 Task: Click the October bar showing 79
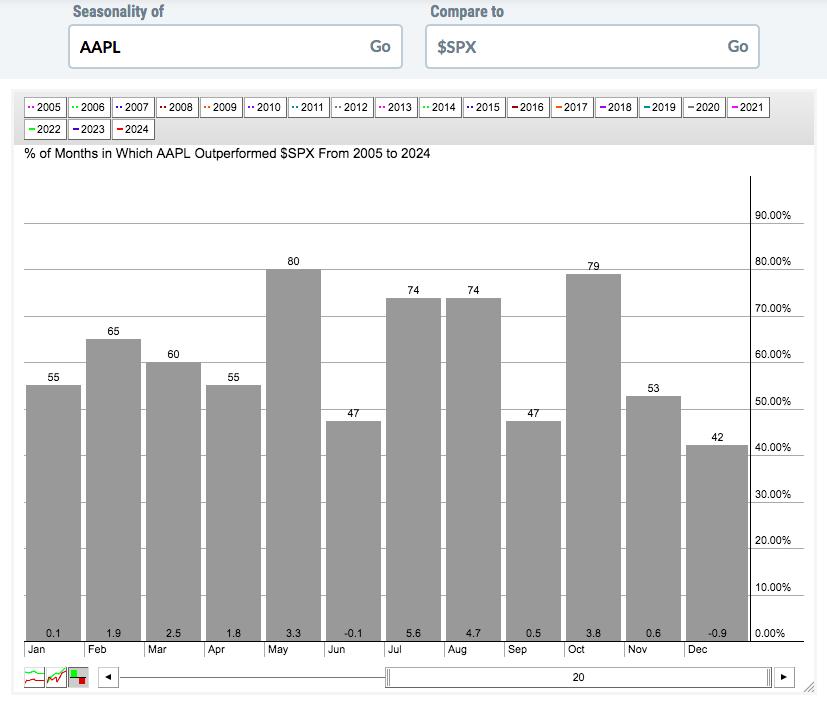(x=593, y=455)
